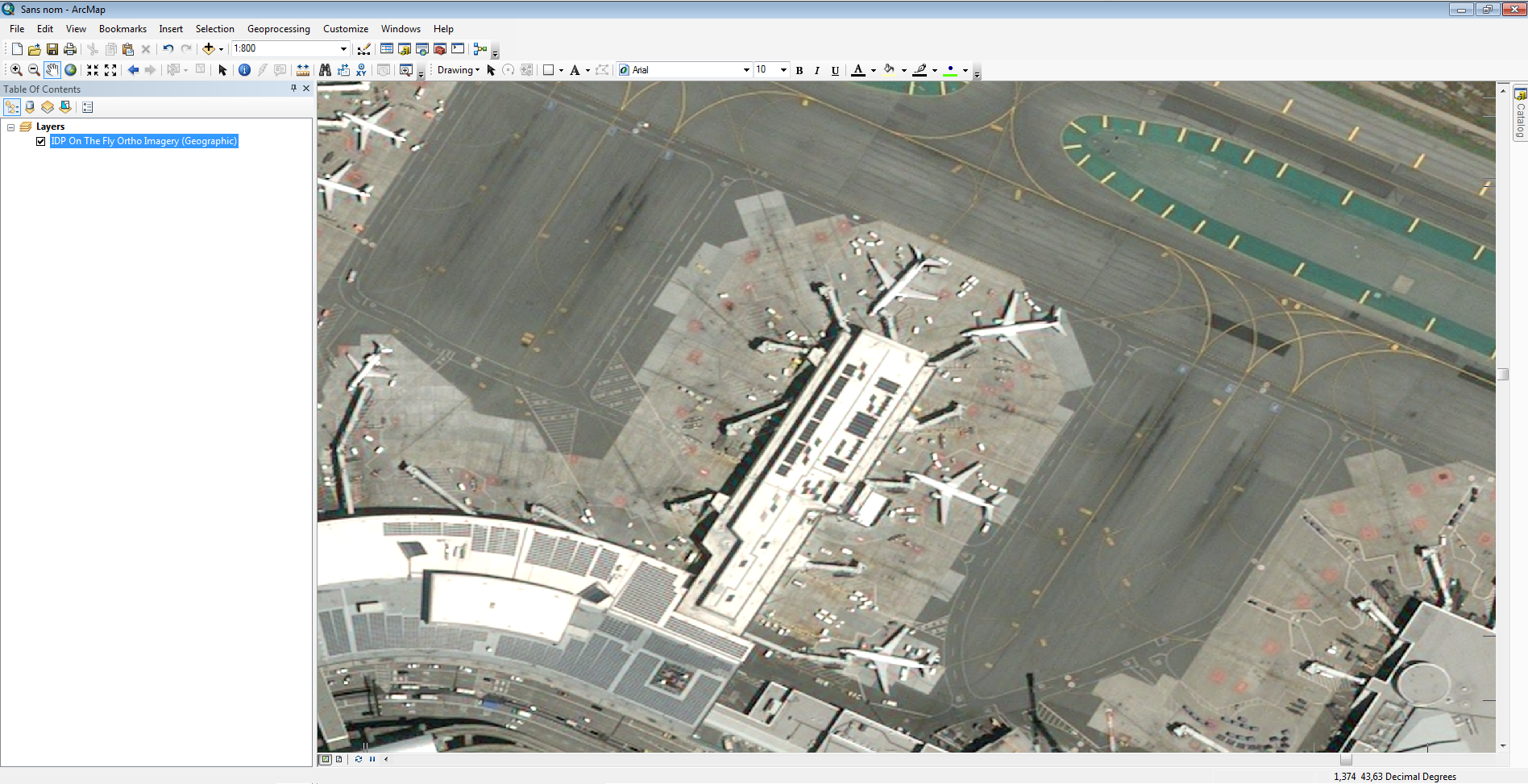Open the ArcToolbox window
The width and height of the screenshot is (1528, 784).
(440, 49)
